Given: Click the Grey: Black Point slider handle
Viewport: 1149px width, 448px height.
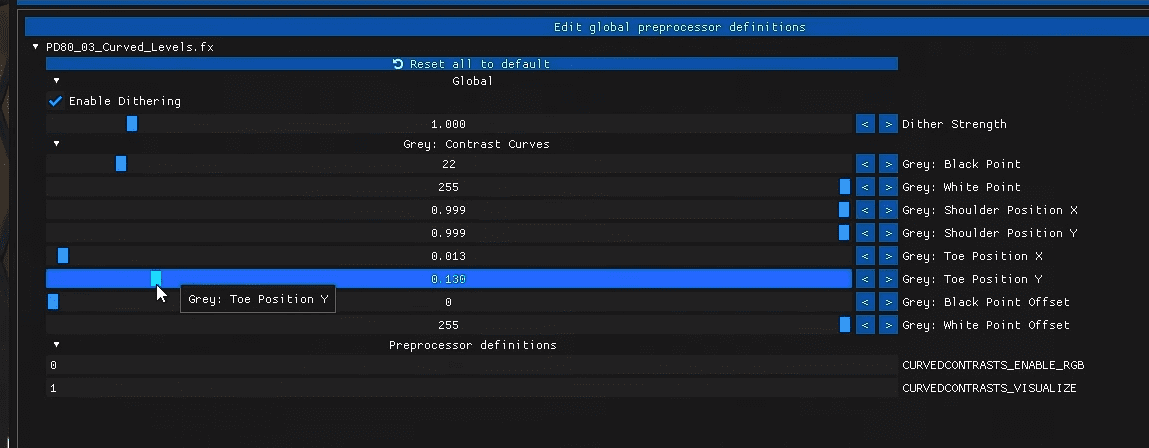Looking at the screenshot, I should (121, 164).
